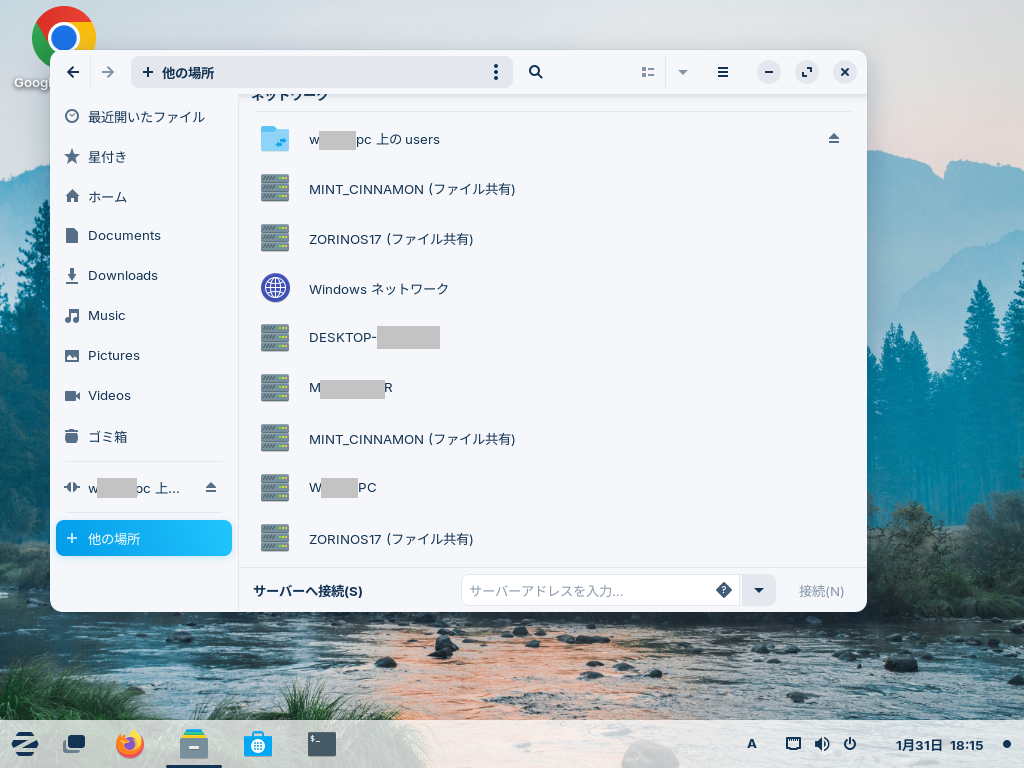Toggle list view layout icon
The height and width of the screenshot is (768, 1024).
[648, 72]
